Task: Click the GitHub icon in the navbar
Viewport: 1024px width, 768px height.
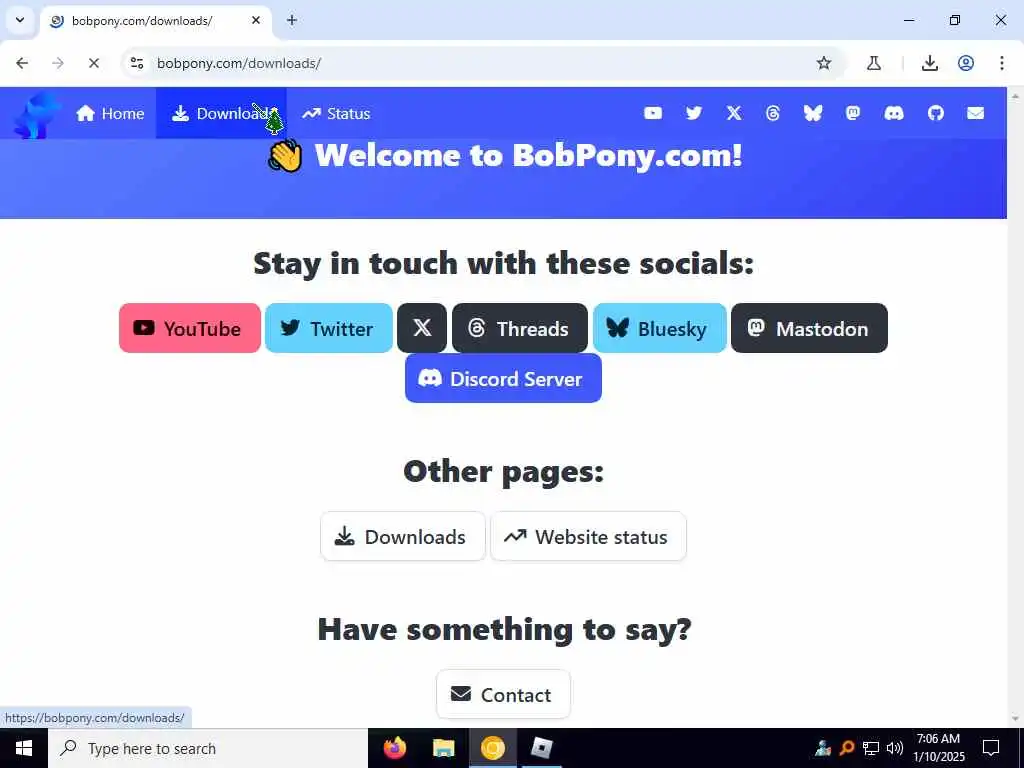Action: [x=936, y=114]
